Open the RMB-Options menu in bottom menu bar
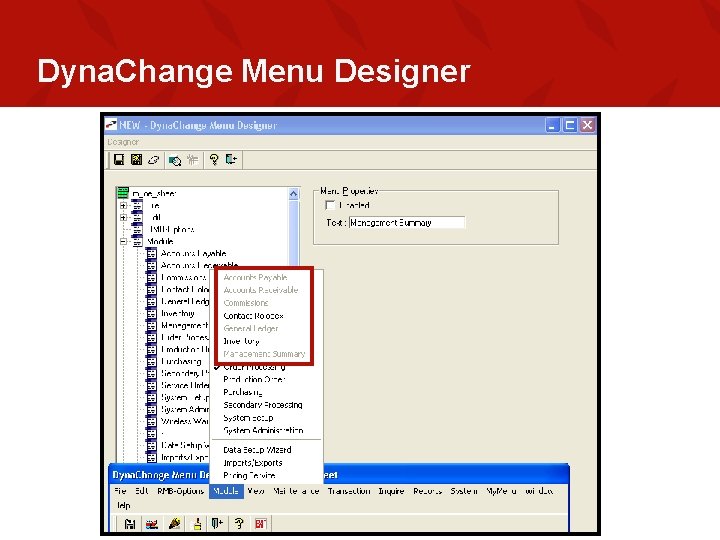The height and width of the screenshot is (540, 720). pos(180,491)
